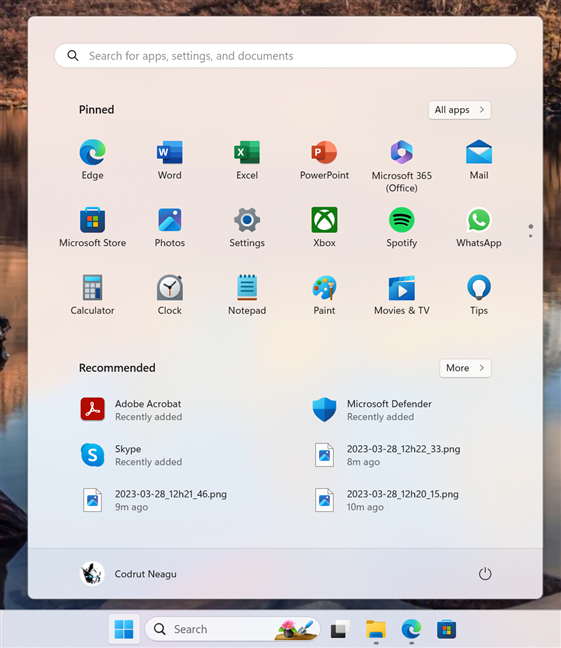Launch the Xbox app
The width and height of the screenshot is (561, 648).
(x=324, y=227)
